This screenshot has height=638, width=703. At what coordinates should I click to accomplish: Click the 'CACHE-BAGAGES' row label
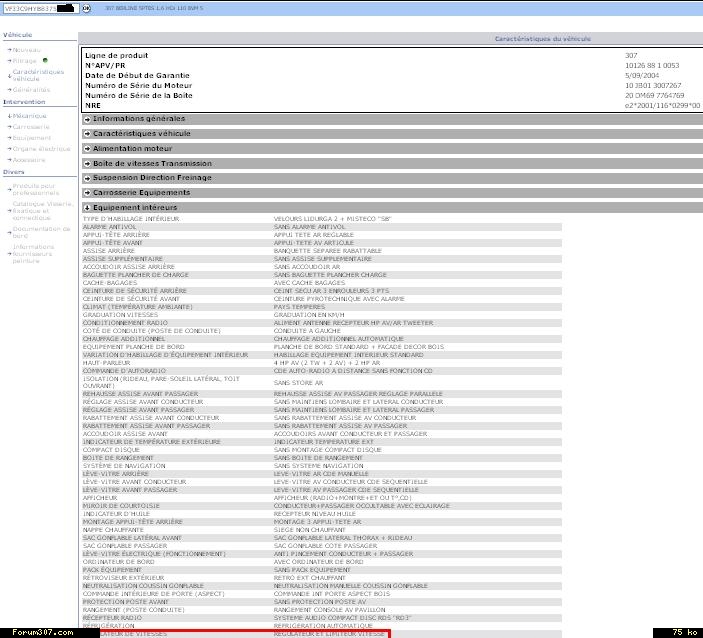click(110, 283)
